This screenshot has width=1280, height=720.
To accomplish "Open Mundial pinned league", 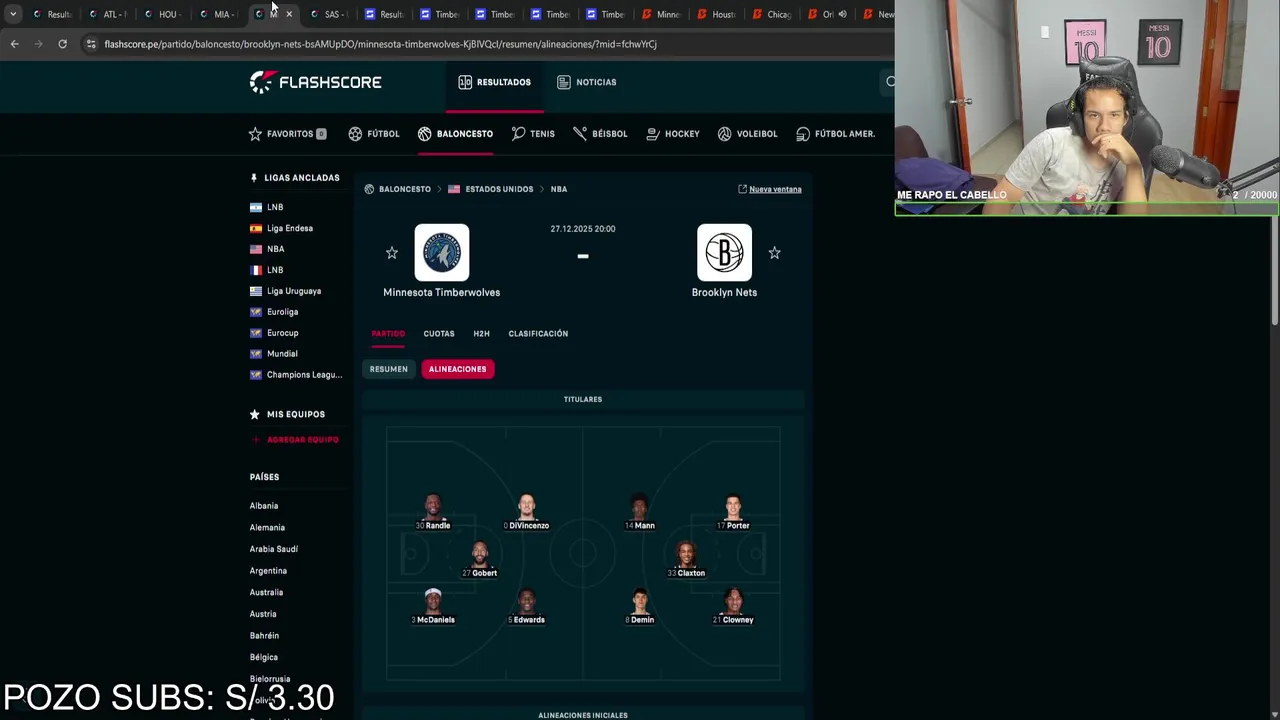I will [x=282, y=354].
